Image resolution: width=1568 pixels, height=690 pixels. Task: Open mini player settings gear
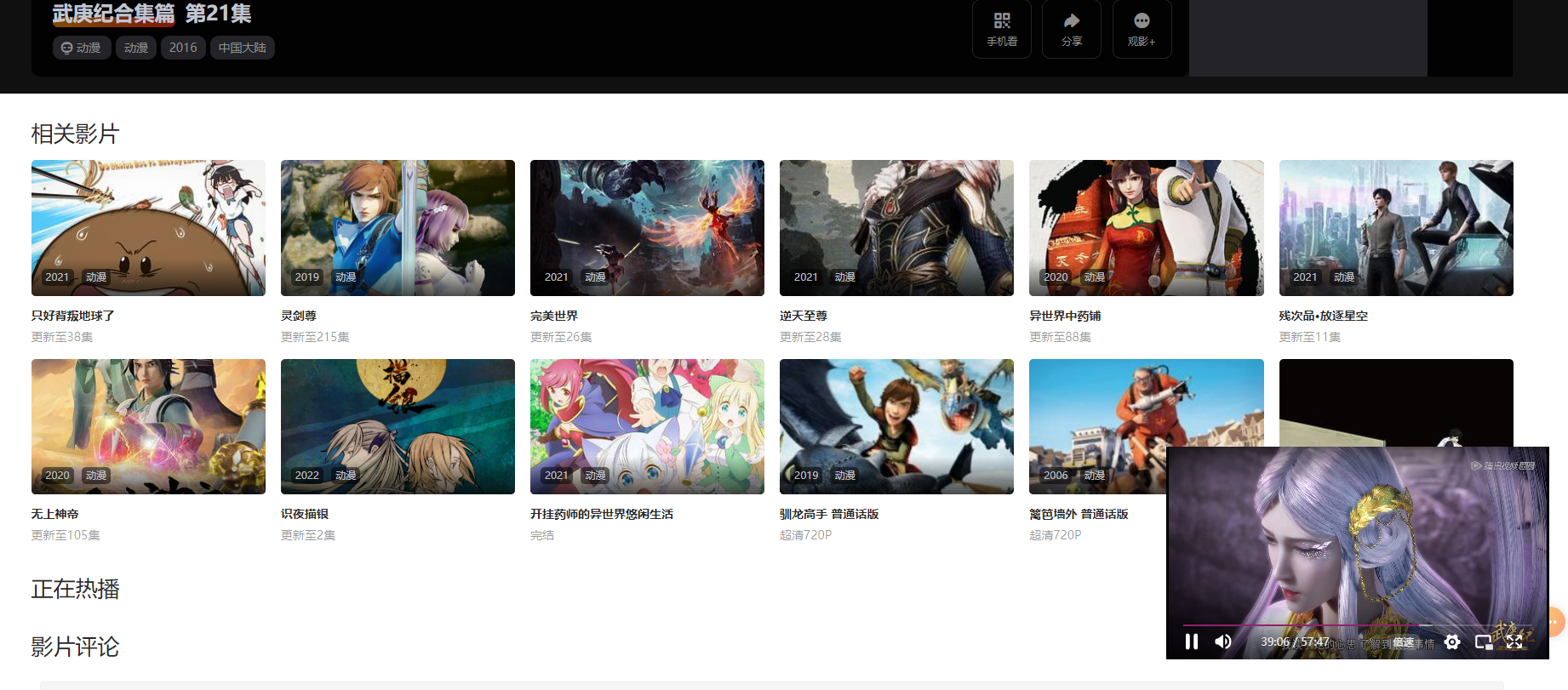pyautogui.click(x=1452, y=642)
